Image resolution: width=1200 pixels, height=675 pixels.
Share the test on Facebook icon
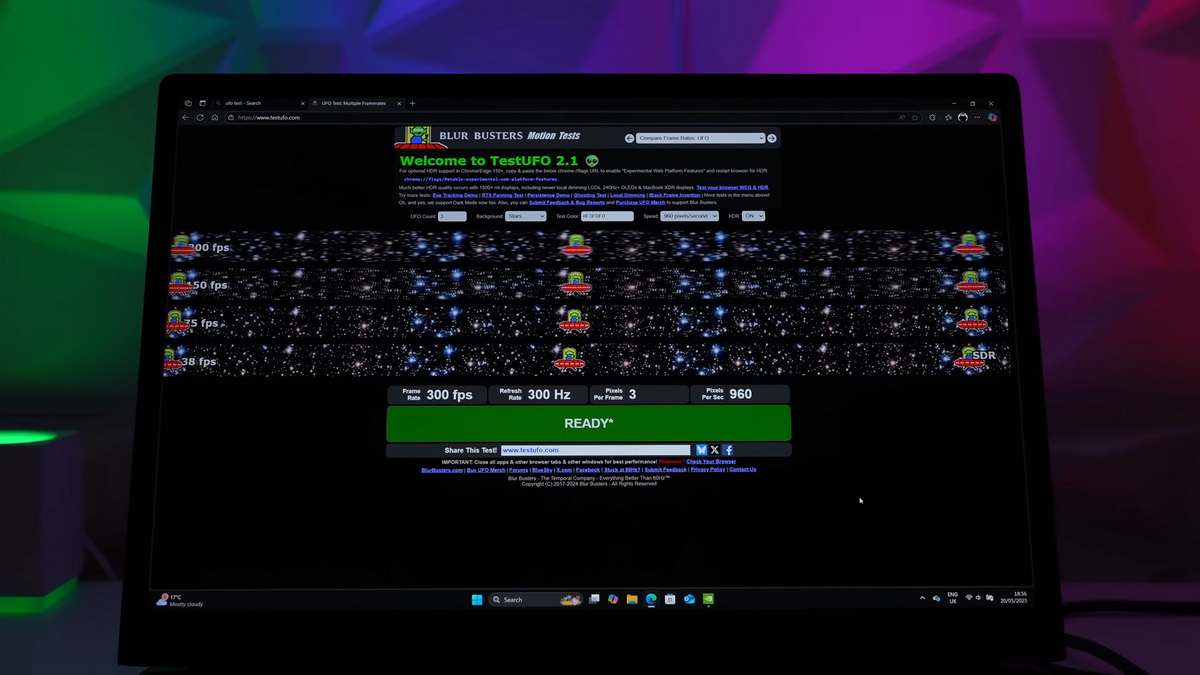tap(728, 450)
